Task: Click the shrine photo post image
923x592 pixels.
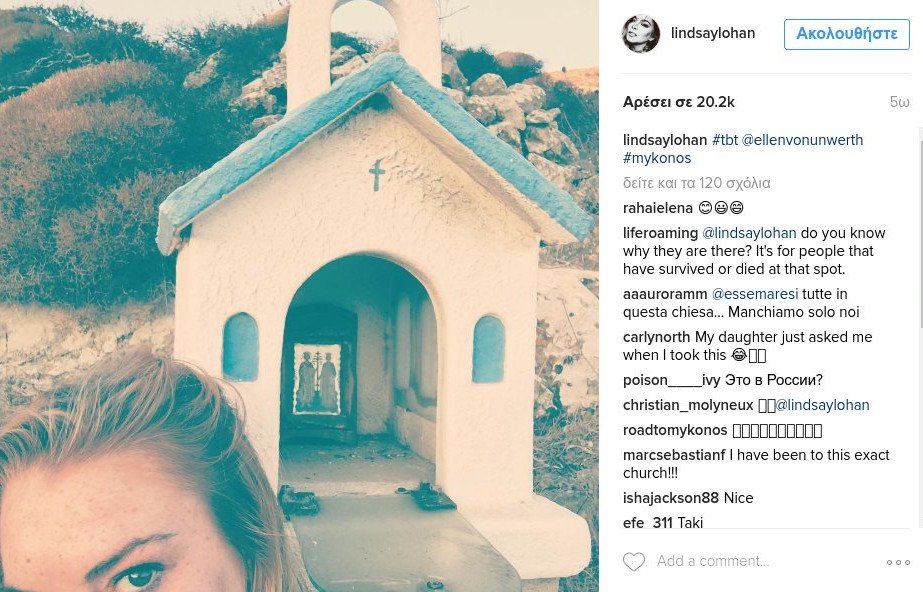Action: [x=299, y=296]
